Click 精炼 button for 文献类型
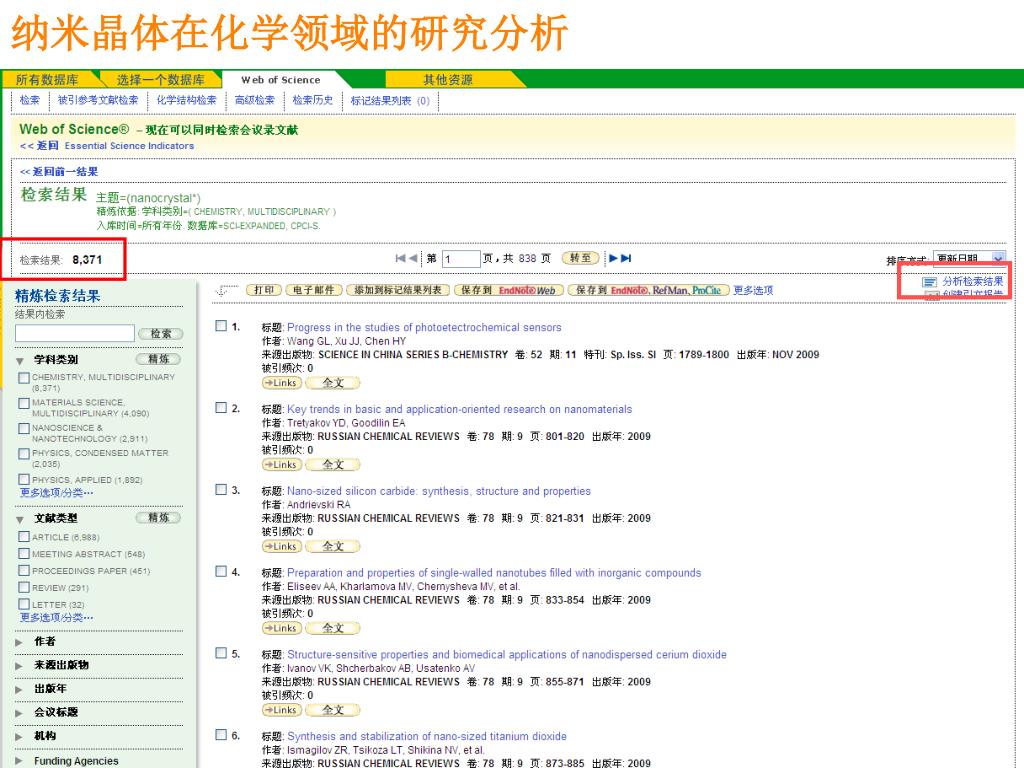This screenshot has width=1024, height=768. tap(158, 518)
